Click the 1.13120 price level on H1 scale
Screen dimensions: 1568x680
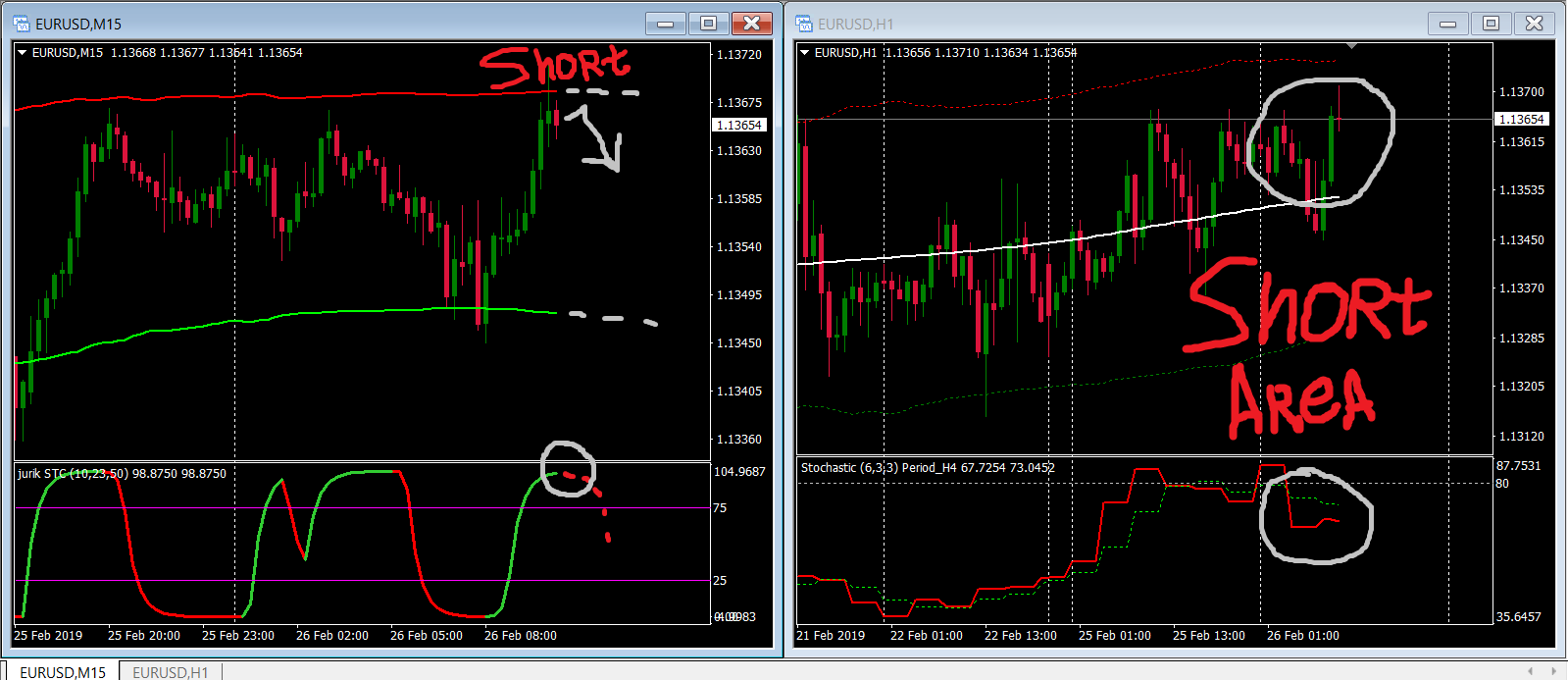[x=1522, y=437]
